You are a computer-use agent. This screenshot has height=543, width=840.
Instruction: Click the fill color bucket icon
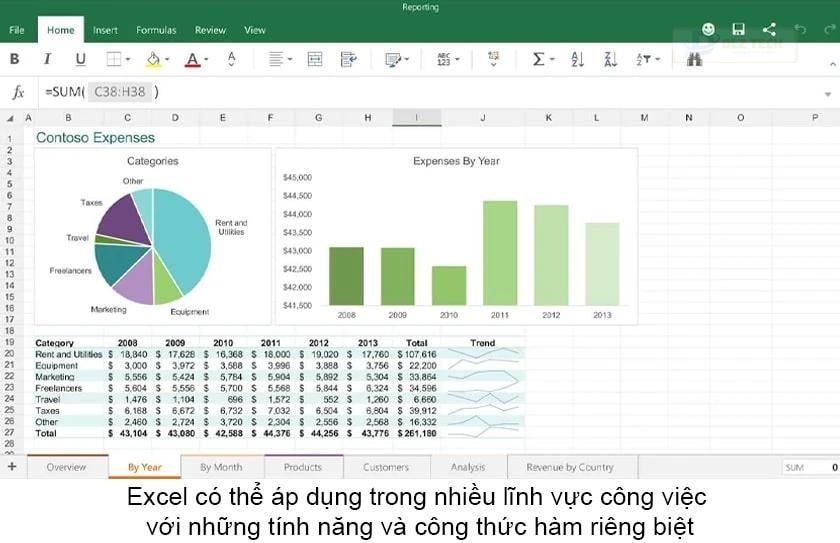pyautogui.click(x=153, y=59)
